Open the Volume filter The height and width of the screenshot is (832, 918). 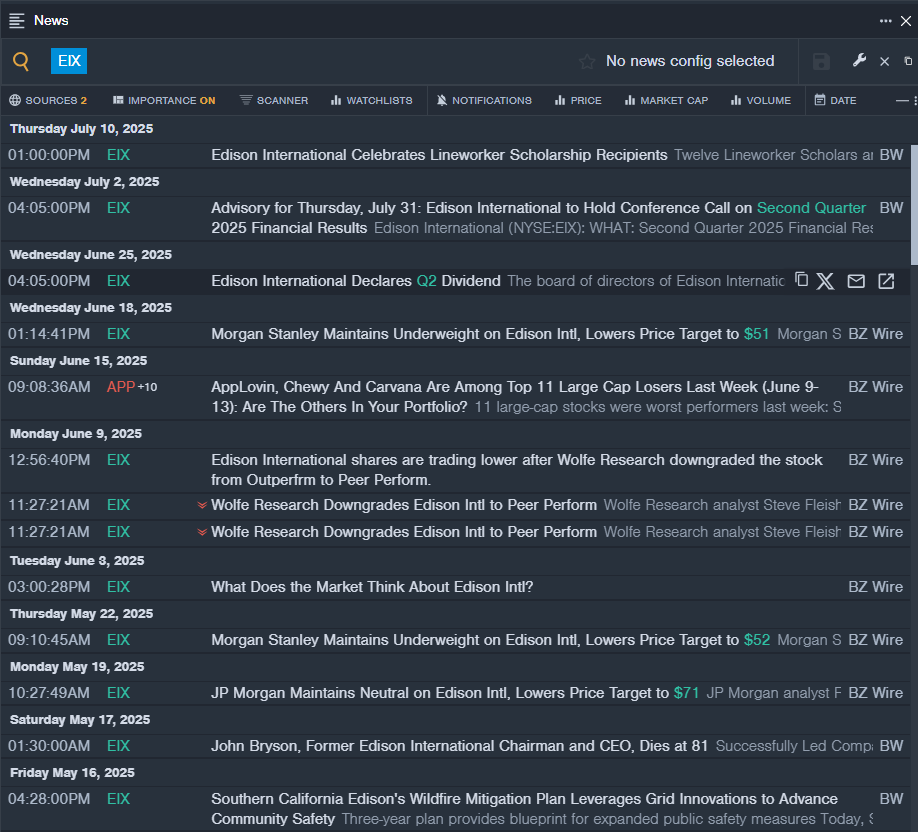coord(761,100)
